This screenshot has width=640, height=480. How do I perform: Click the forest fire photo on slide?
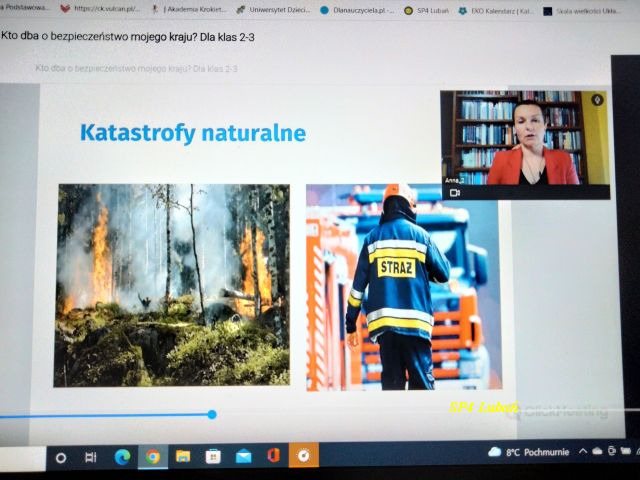pos(172,285)
